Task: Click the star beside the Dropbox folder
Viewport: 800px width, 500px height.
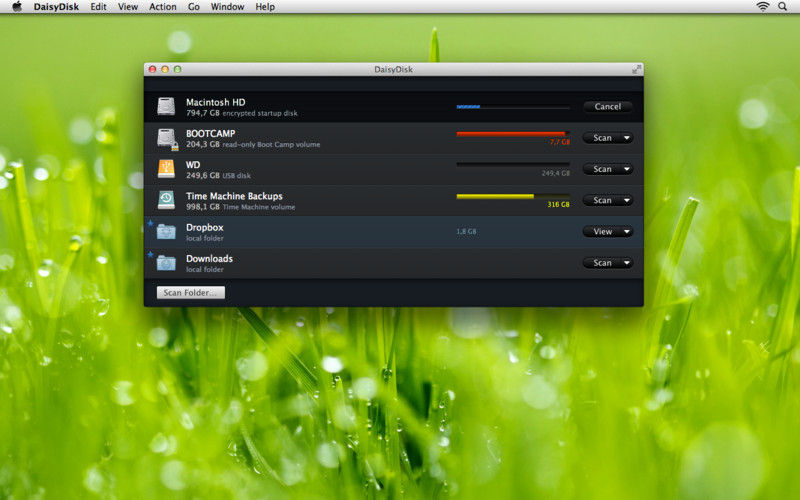Action: click(151, 223)
